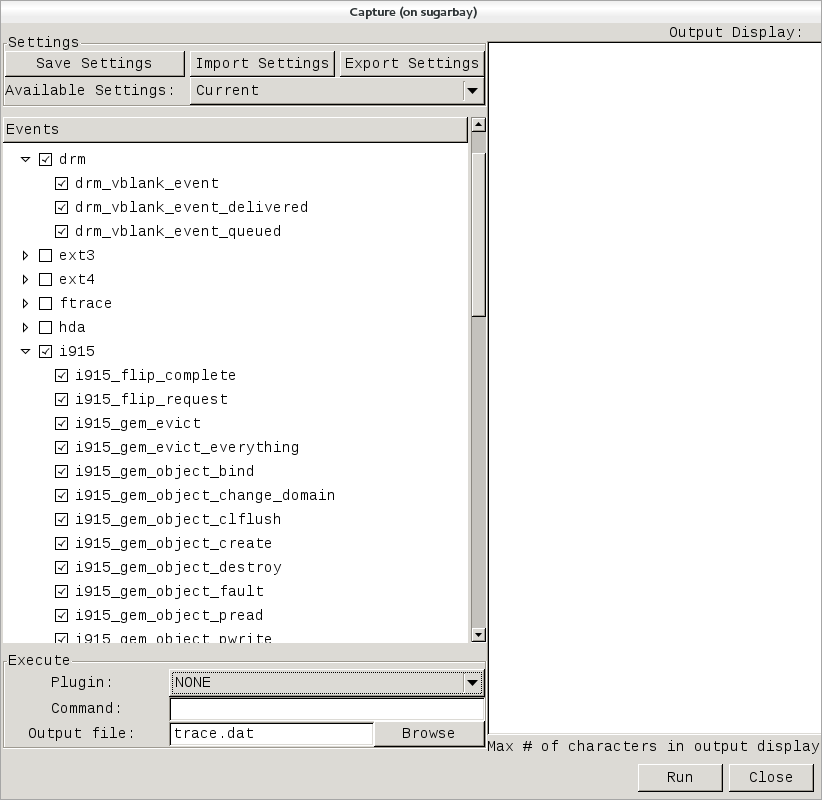Uncheck the drm_vblank_event checkbox

[x=61, y=183]
